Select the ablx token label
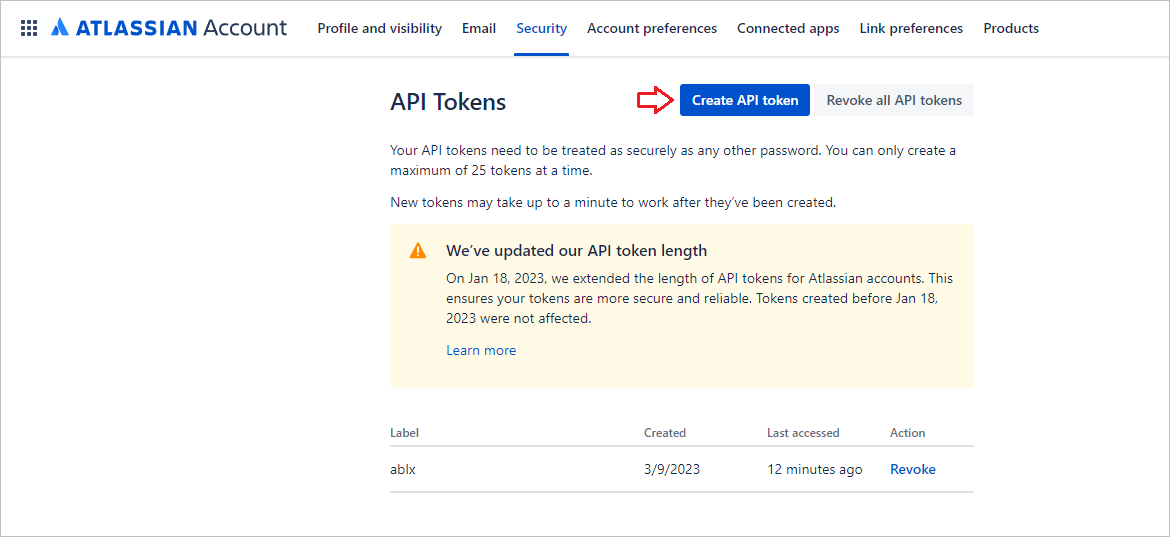Screen dimensions: 1170x537 402,469
